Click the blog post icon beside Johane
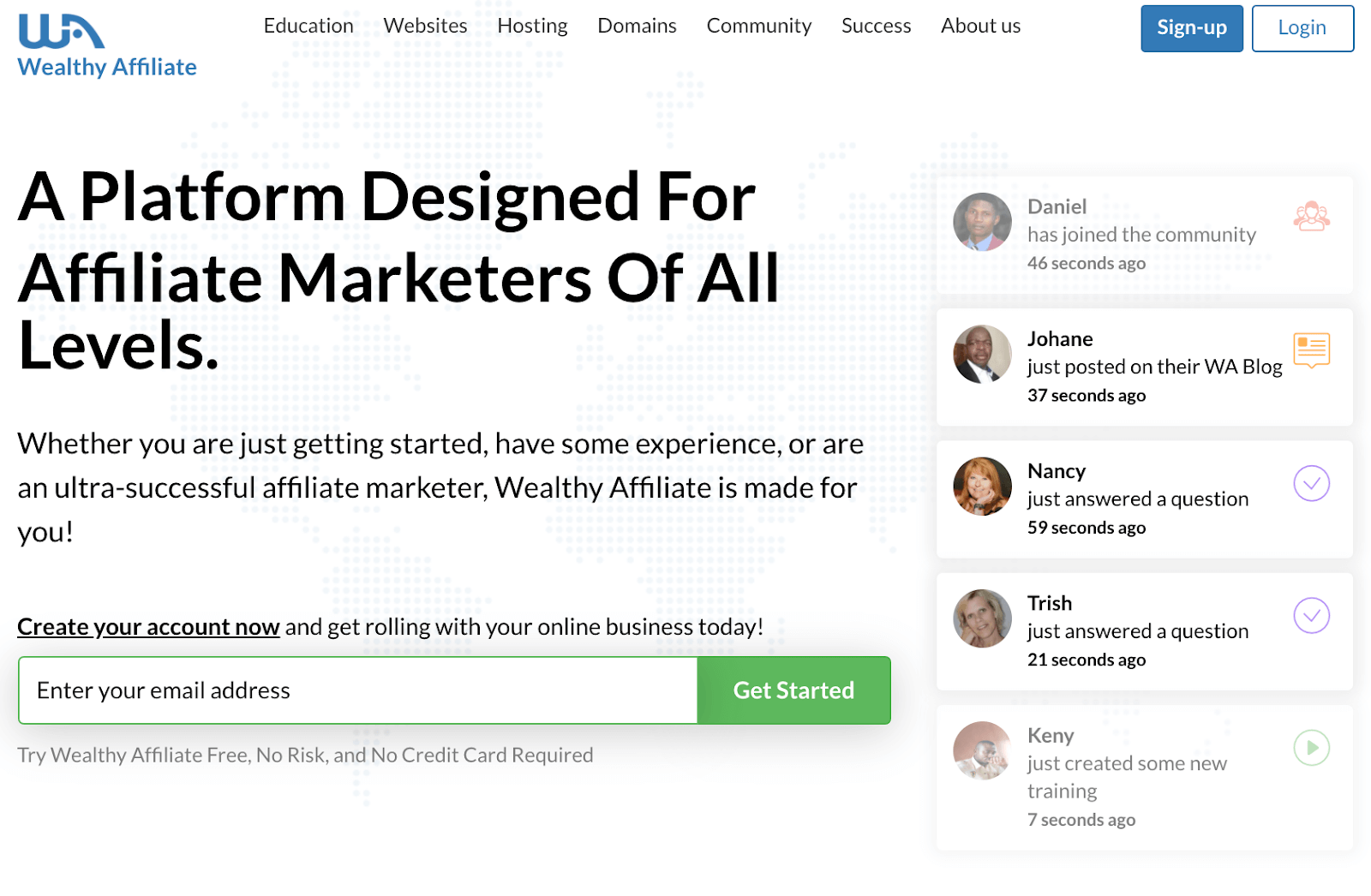 tap(1311, 350)
